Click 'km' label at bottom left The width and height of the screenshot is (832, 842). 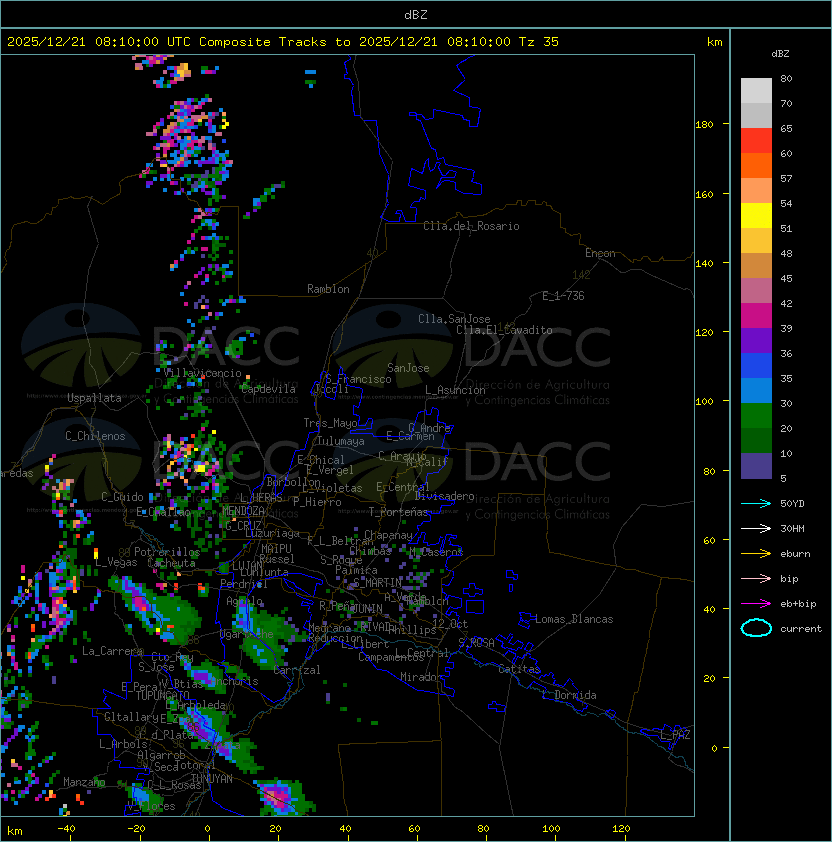15,831
